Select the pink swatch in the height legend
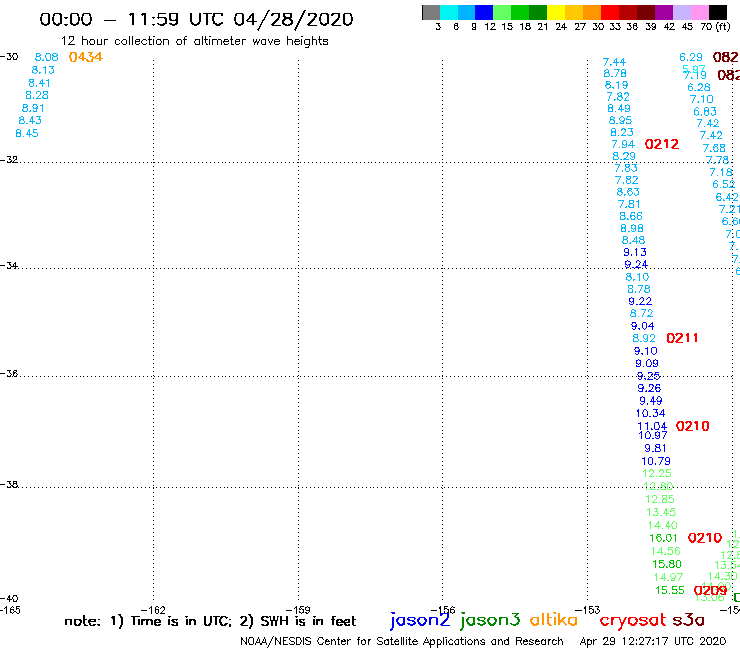This screenshot has height=650, width=740. [x=700, y=12]
